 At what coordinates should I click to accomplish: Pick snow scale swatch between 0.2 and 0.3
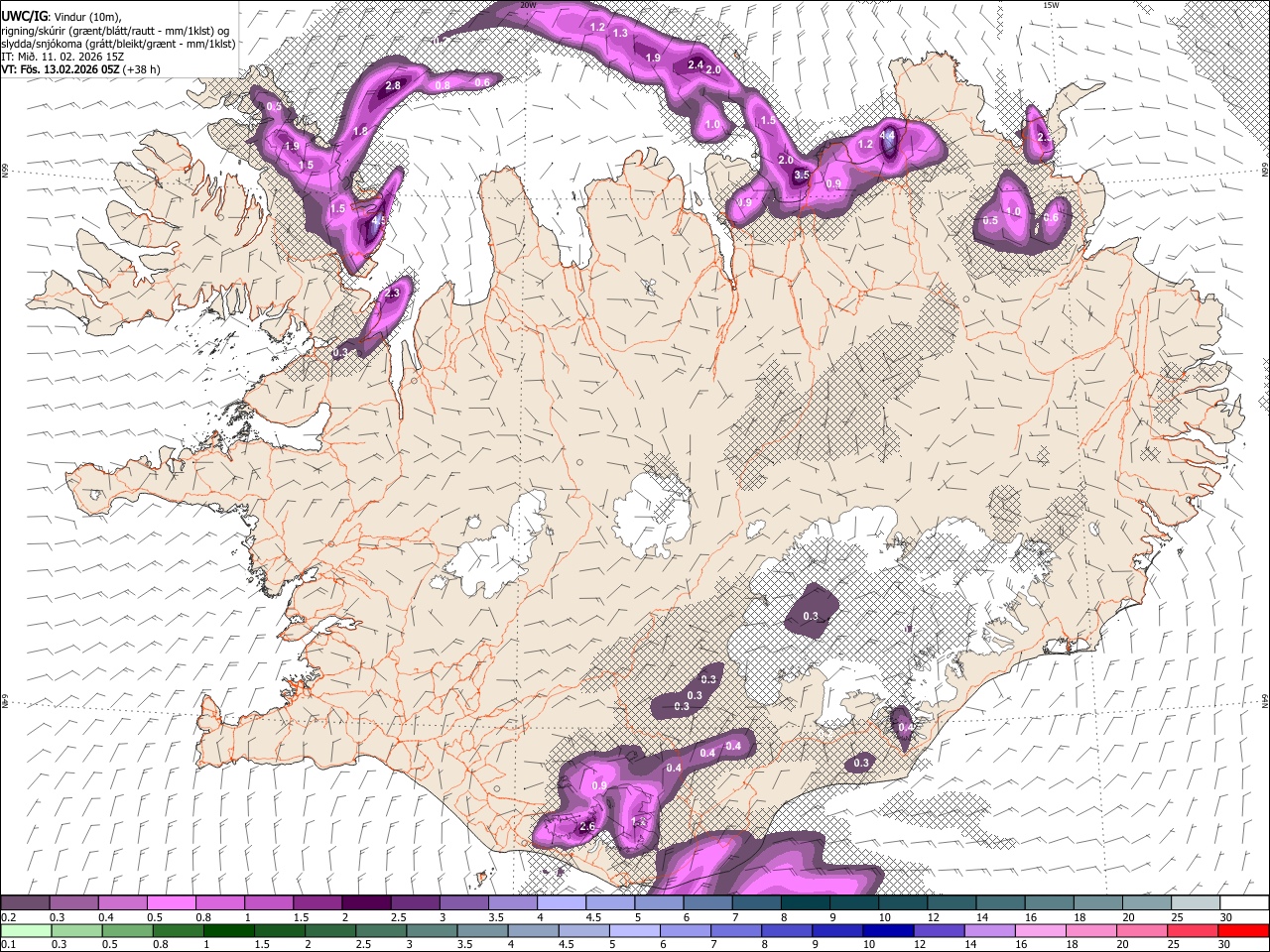[x=25, y=903]
